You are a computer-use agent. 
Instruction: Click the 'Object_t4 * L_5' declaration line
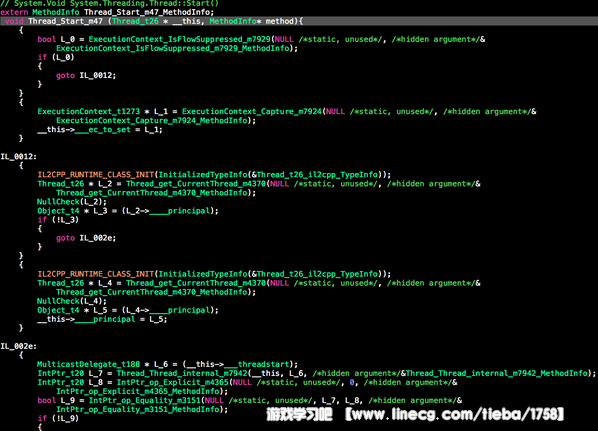(x=128, y=310)
